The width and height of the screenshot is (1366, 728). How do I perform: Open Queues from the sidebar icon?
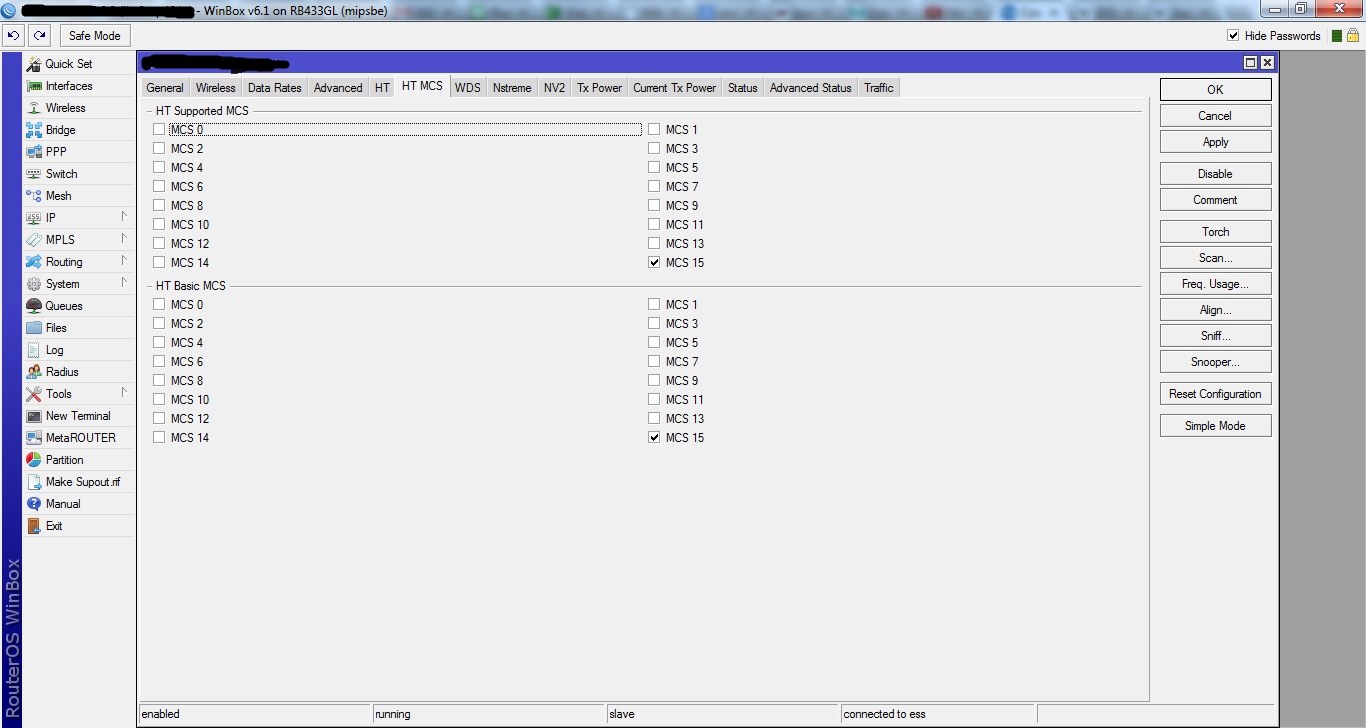(x=34, y=306)
